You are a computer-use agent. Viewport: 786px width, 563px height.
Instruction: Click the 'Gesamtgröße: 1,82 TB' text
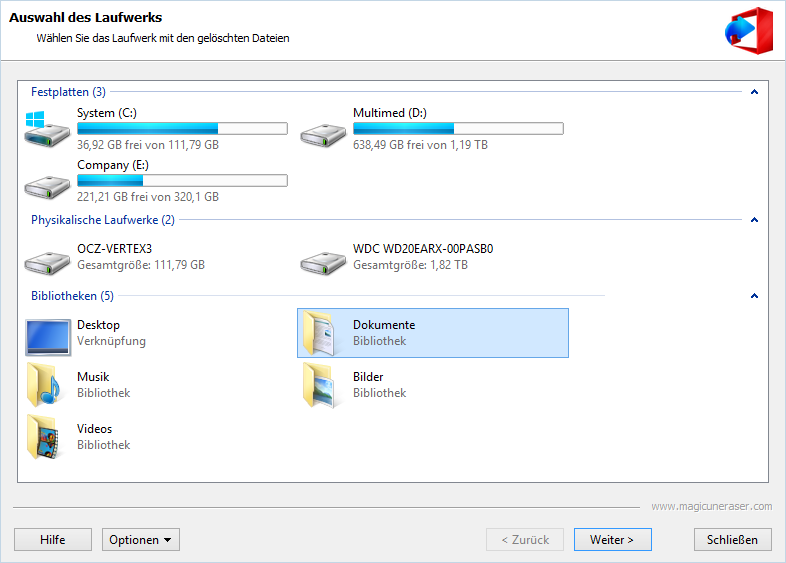click(410, 265)
